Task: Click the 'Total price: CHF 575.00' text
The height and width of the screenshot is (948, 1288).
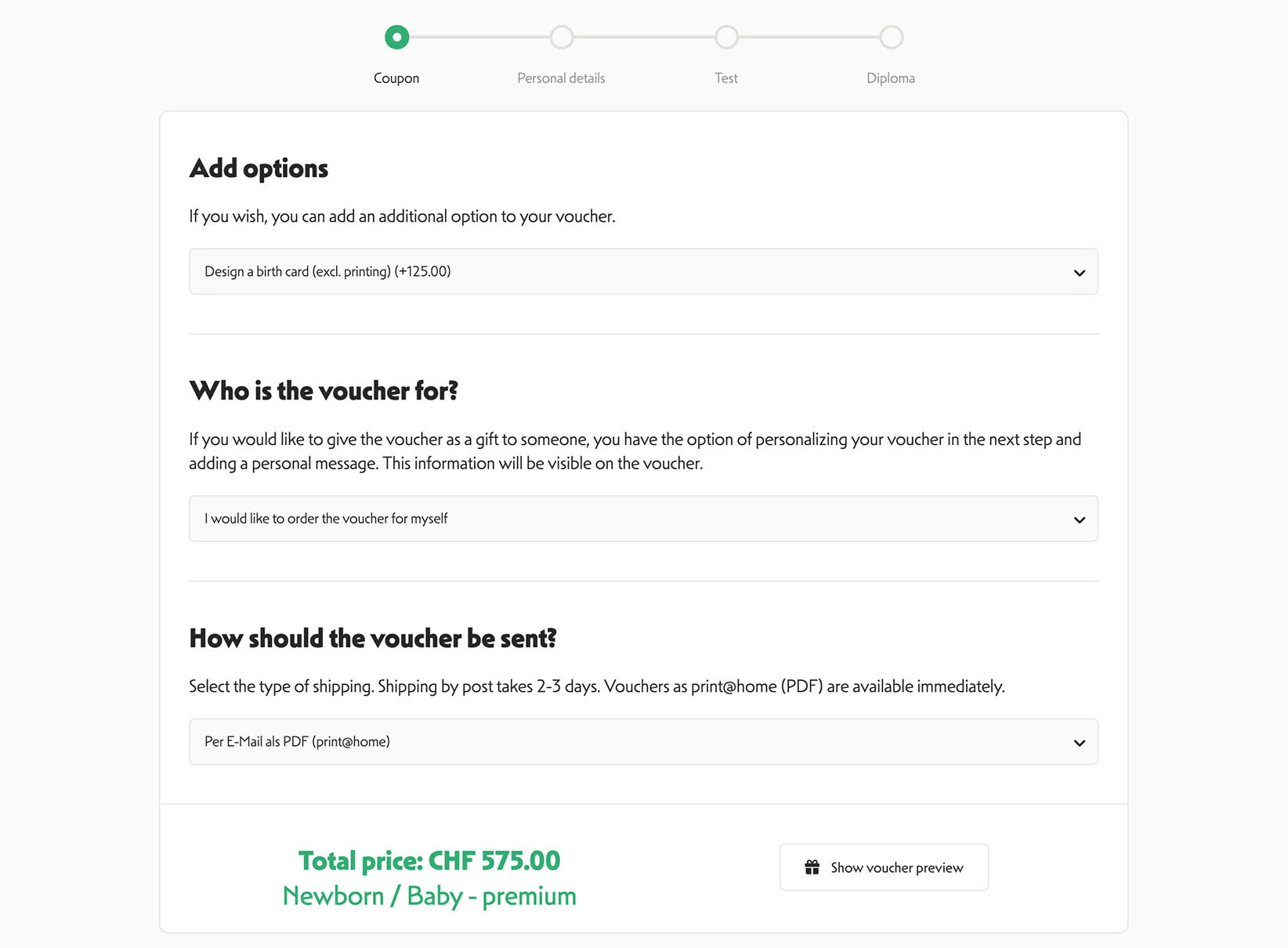Action: [429, 859]
